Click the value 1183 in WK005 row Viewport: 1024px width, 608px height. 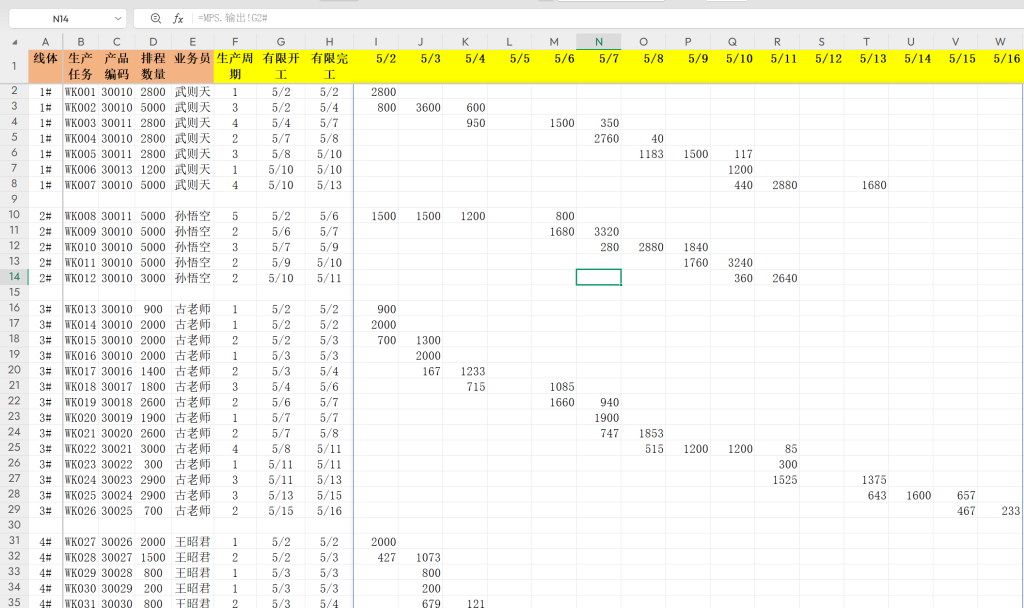650,154
